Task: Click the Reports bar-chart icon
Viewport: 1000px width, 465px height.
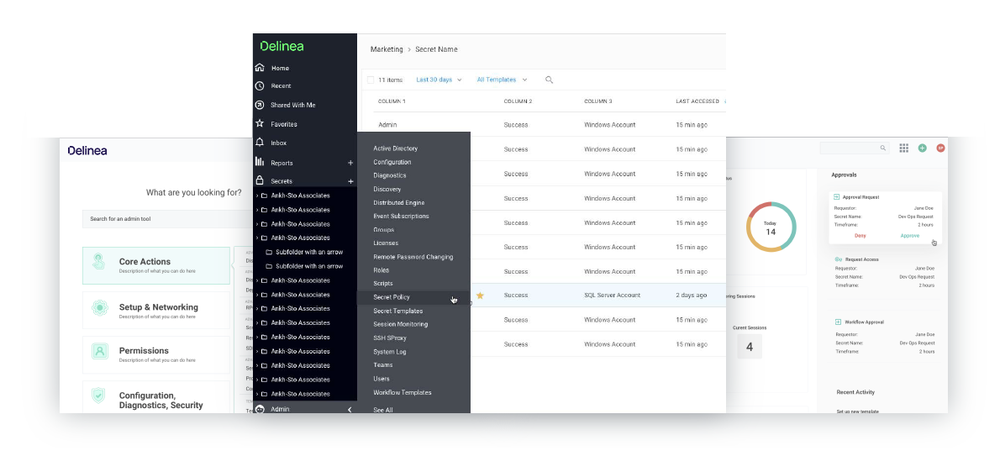Action: (260, 162)
